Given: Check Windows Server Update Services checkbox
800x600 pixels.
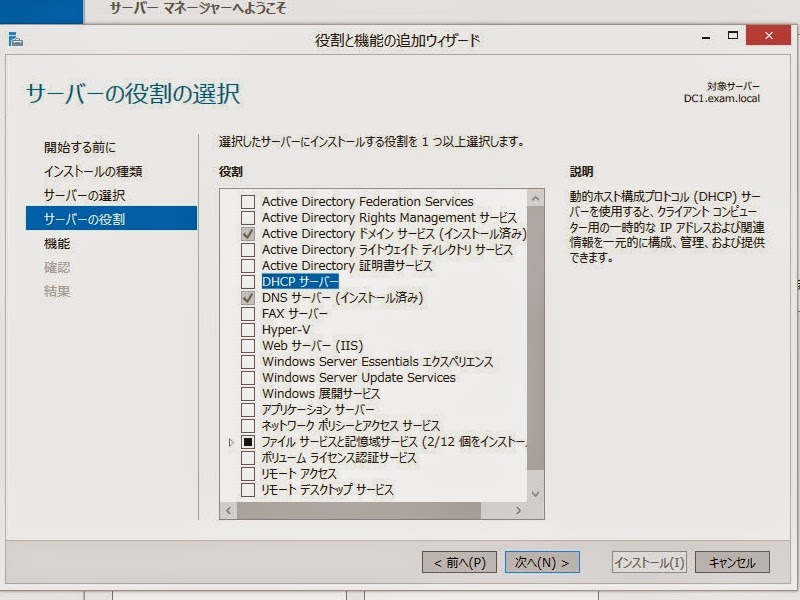Looking at the screenshot, I should (x=248, y=378).
